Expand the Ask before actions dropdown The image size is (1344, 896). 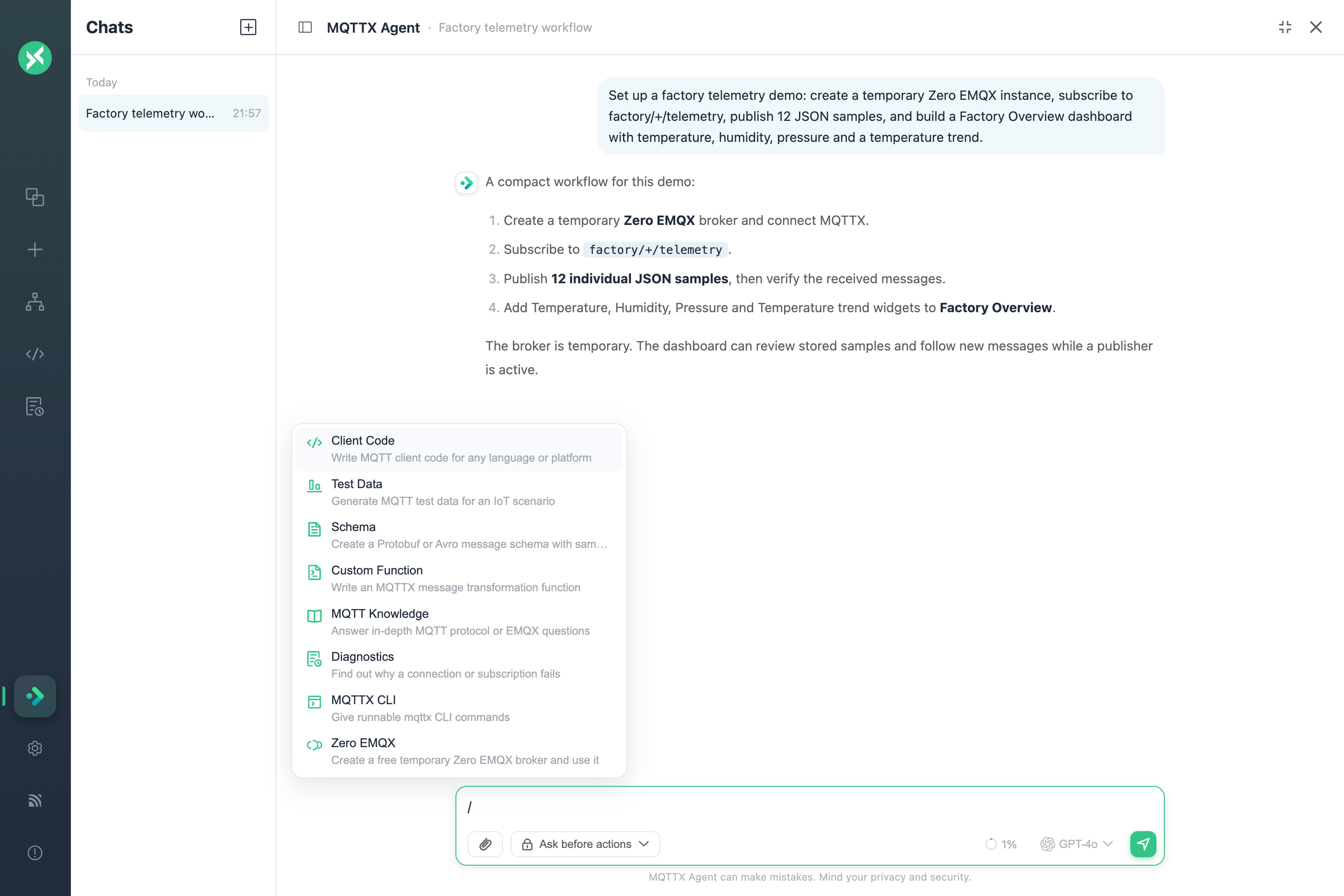pos(585,844)
